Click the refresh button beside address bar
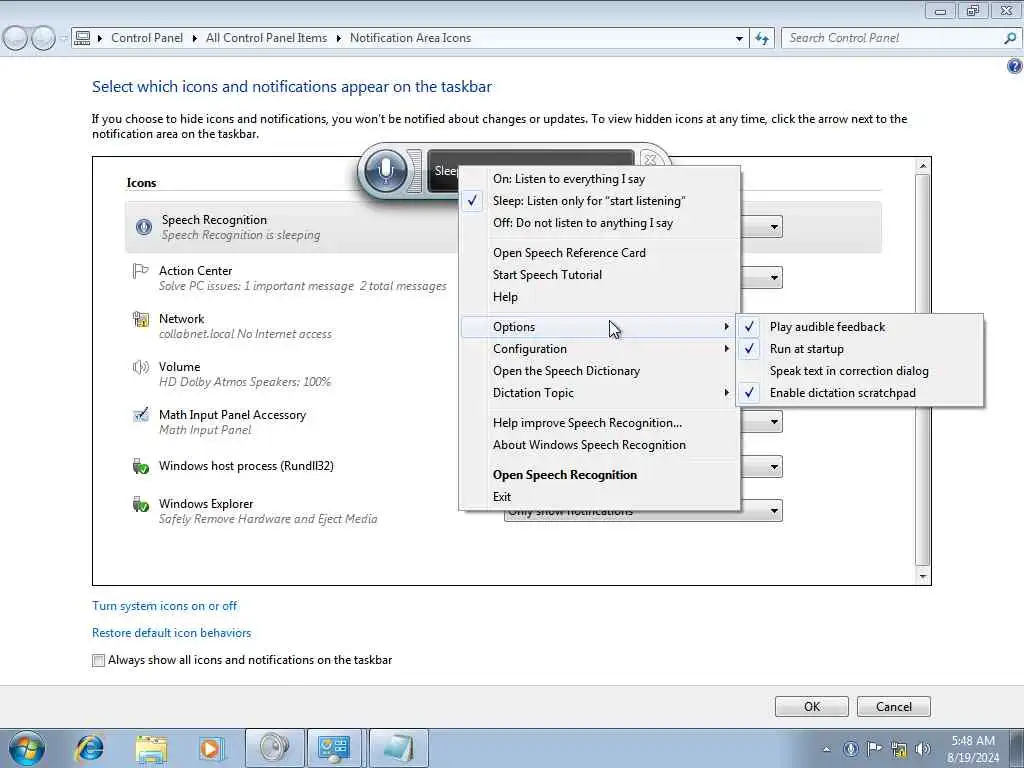 point(762,39)
